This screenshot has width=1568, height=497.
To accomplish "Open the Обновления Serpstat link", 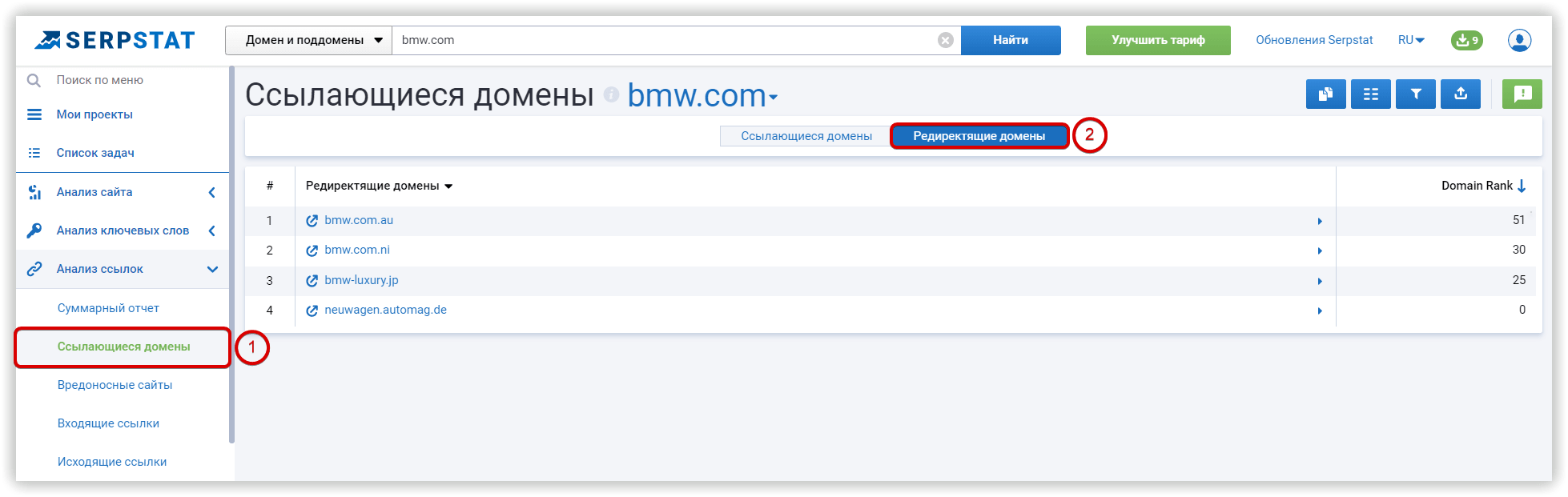I will 1314,40.
